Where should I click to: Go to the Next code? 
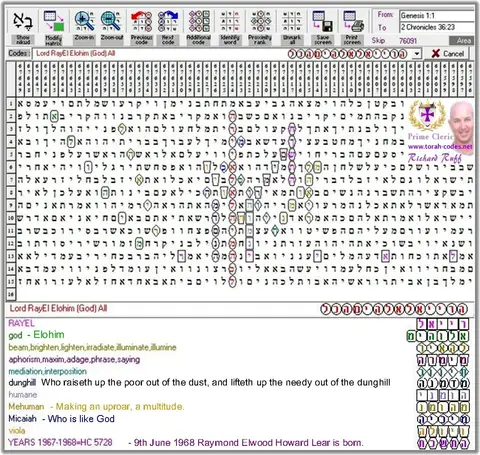[x=168, y=21]
